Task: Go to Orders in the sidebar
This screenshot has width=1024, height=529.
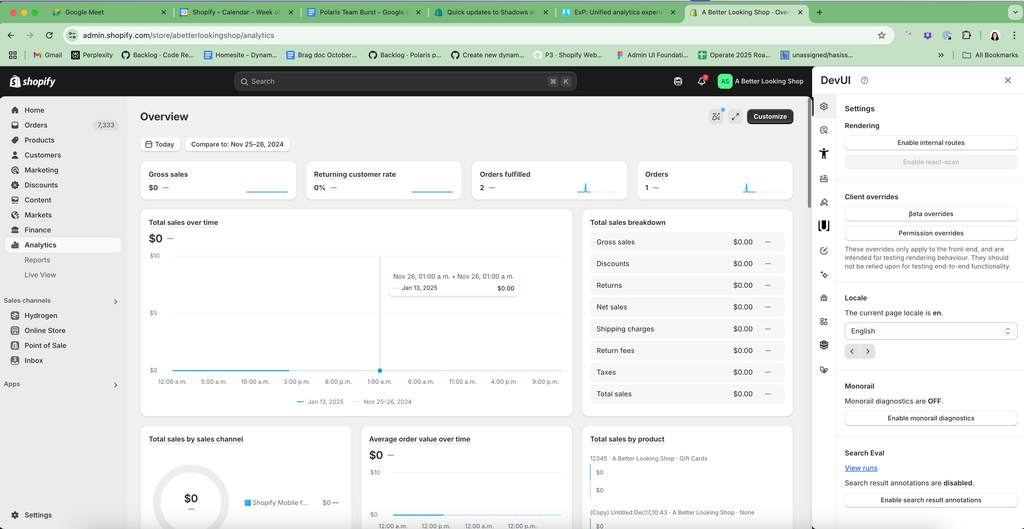Action: (36, 125)
